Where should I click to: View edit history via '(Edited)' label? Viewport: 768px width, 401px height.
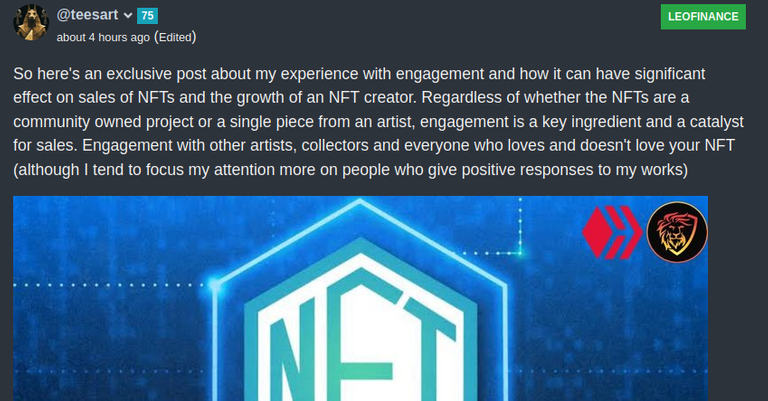(175, 37)
